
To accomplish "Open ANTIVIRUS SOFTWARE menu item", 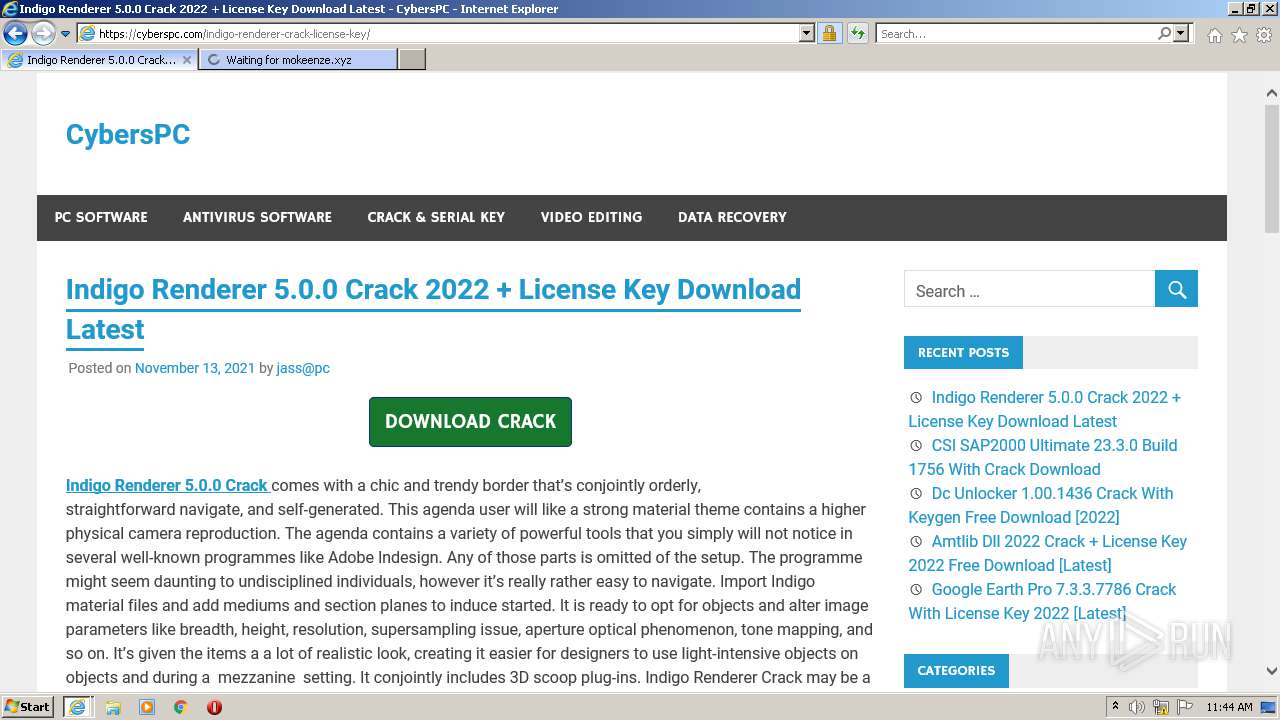I will [257, 217].
